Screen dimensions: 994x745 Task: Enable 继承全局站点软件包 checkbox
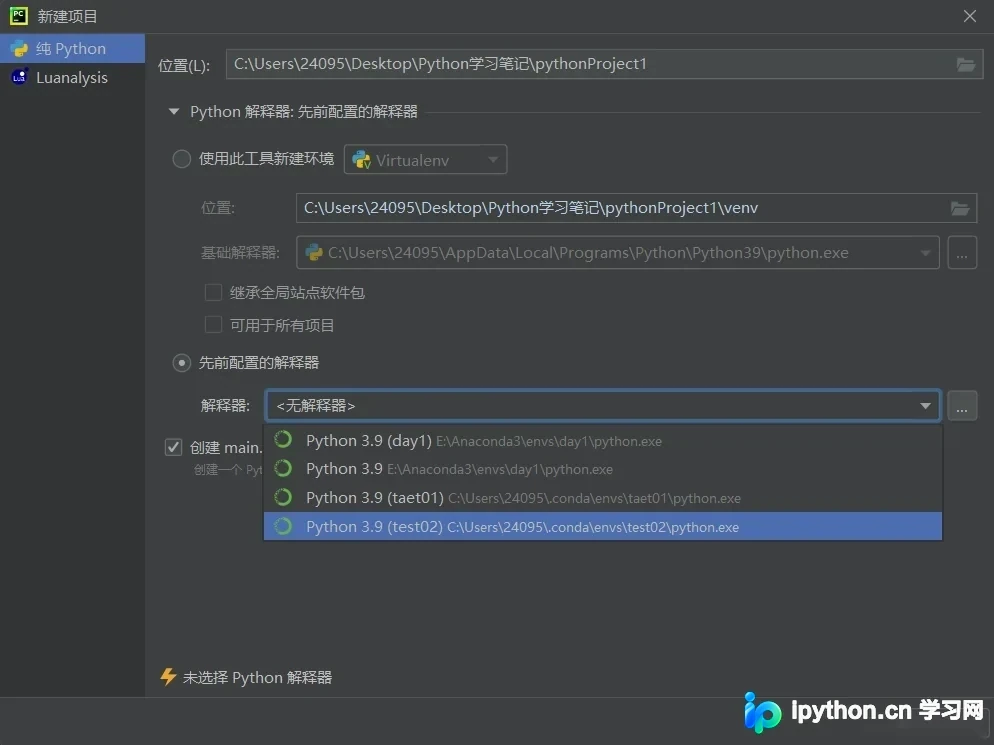click(214, 292)
